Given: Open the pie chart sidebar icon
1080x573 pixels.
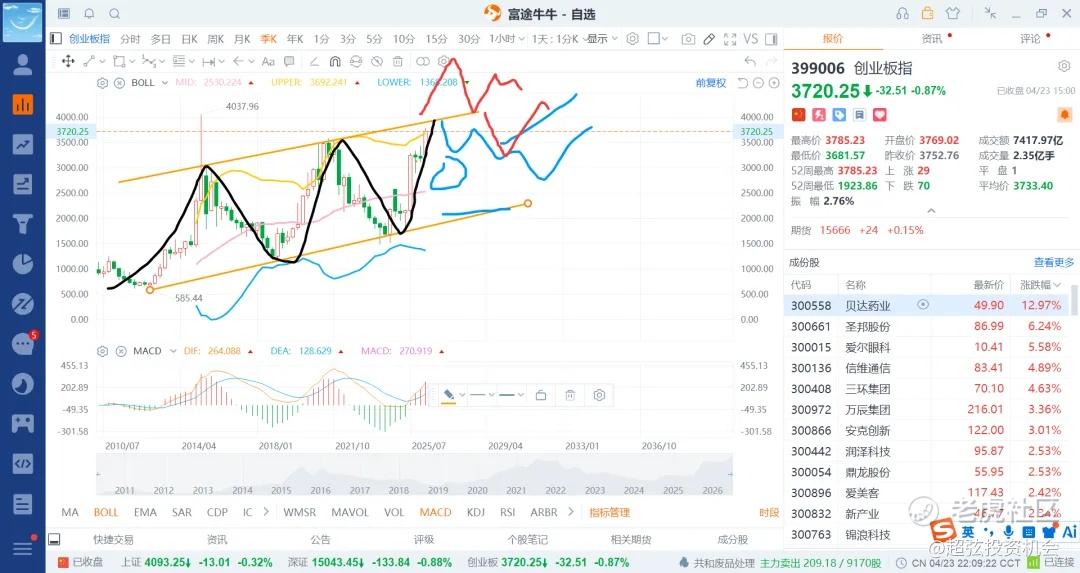Looking at the screenshot, I should (23, 264).
